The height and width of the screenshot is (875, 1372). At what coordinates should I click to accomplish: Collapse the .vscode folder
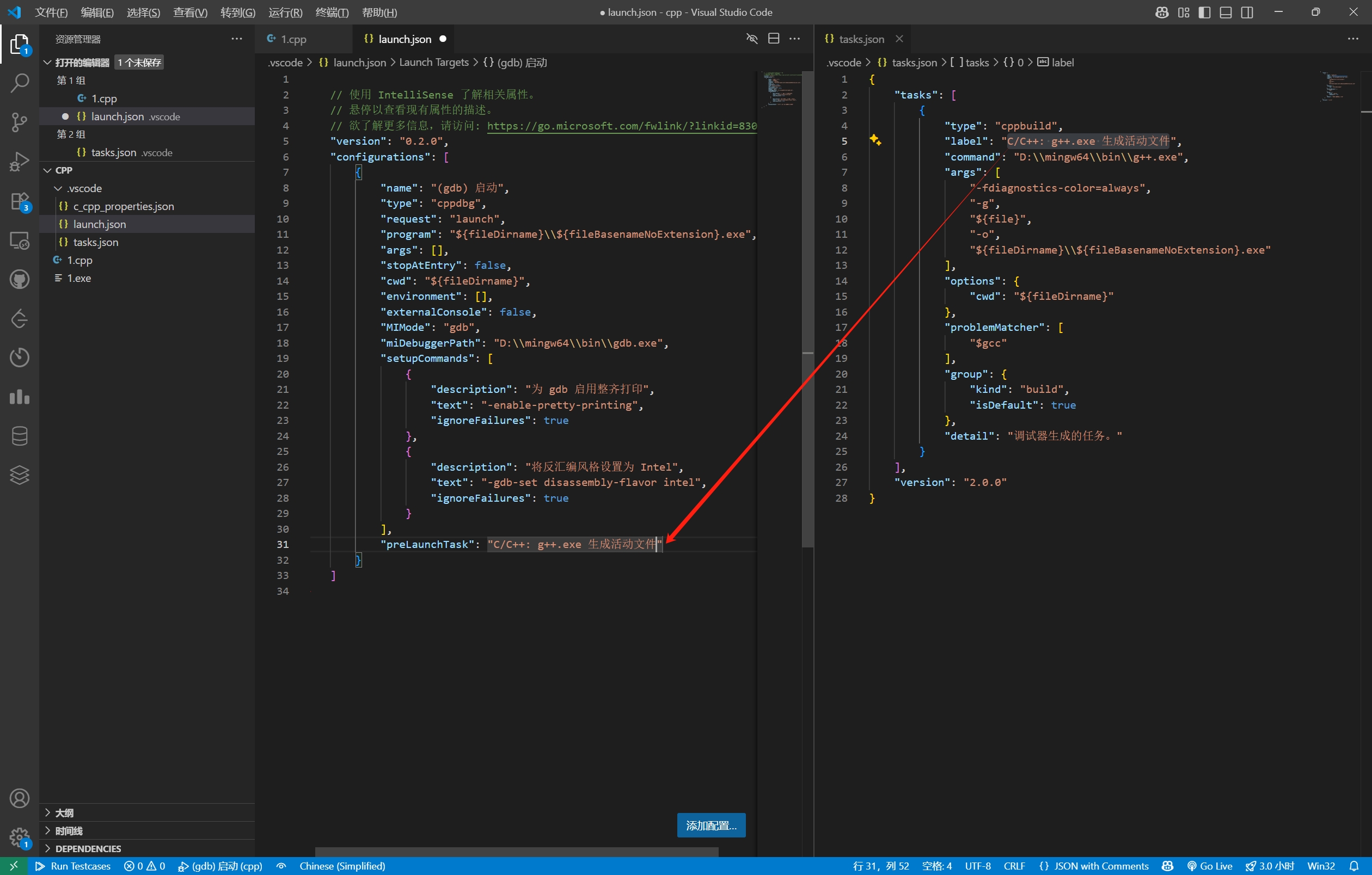pyautogui.click(x=58, y=188)
